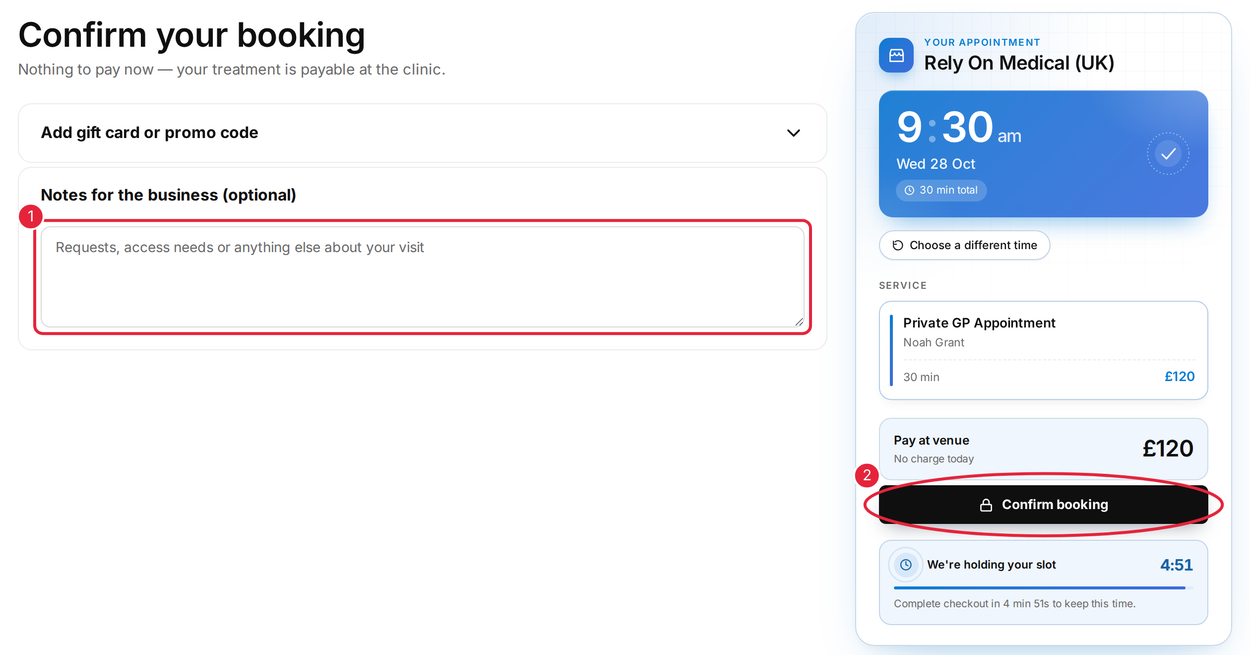Click the Pay at venue label
Viewport: 1250px width, 655px height.
tap(931, 440)
